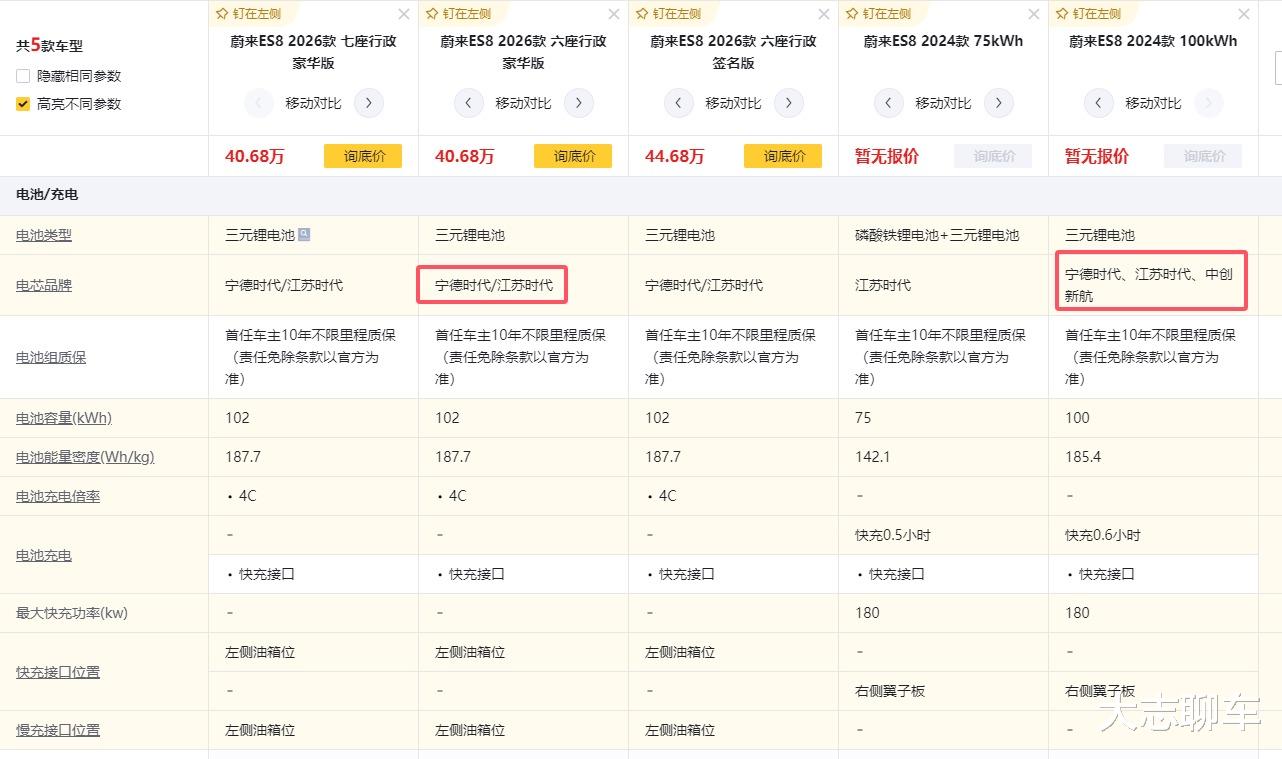This screenshot has width=1282, height=759.
Task: Move 六座行政签名版 column to the right
Action: coord(789,103)
